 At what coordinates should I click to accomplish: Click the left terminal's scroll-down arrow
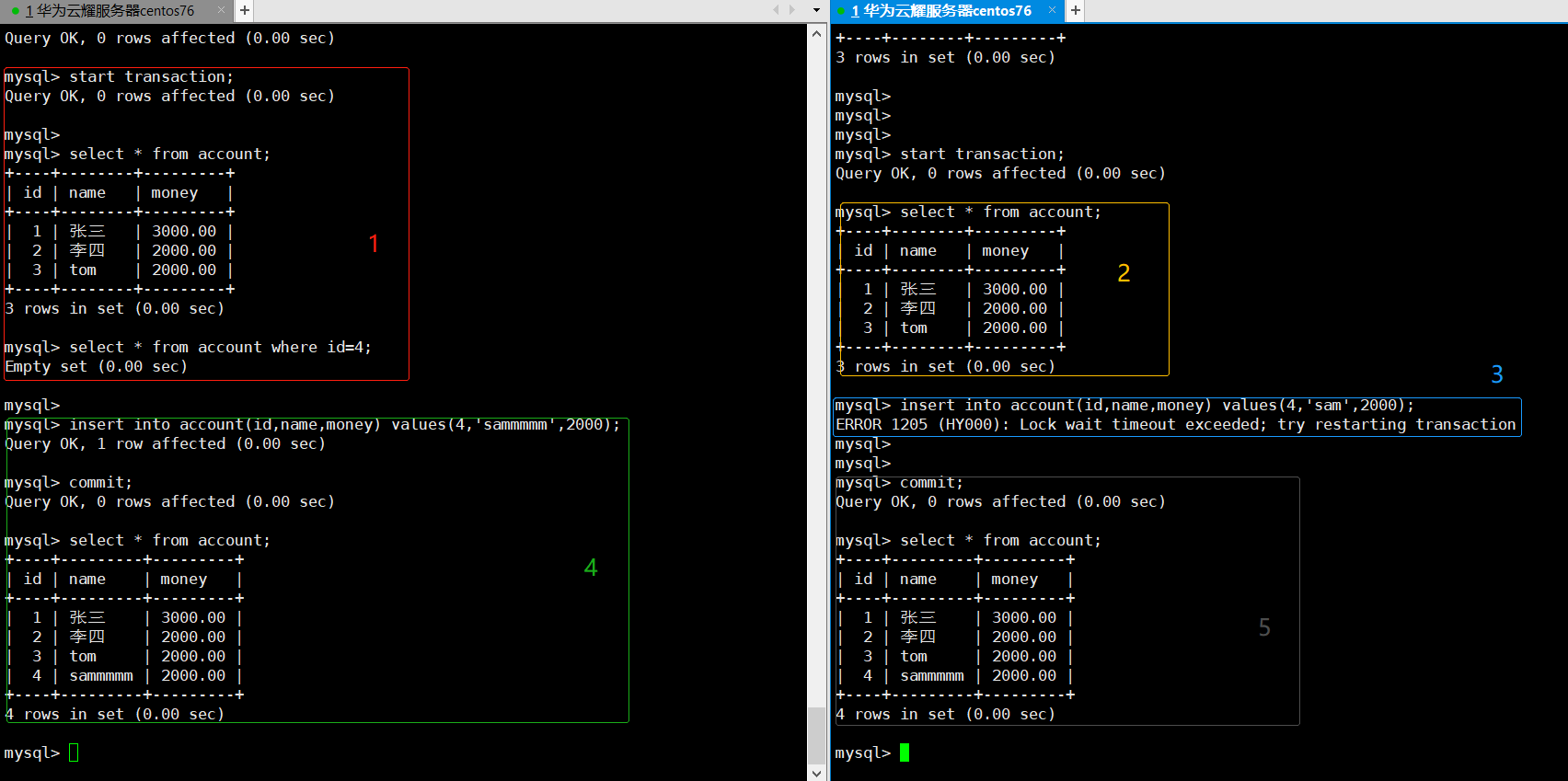[816, 773]
